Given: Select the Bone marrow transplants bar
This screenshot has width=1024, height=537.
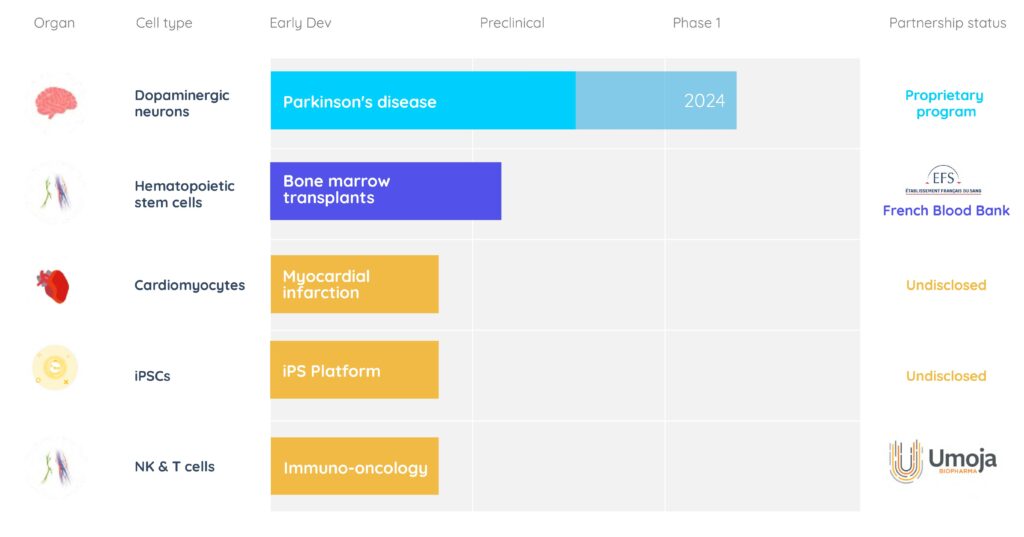Looking at the screenshot, I should point(386,191).
